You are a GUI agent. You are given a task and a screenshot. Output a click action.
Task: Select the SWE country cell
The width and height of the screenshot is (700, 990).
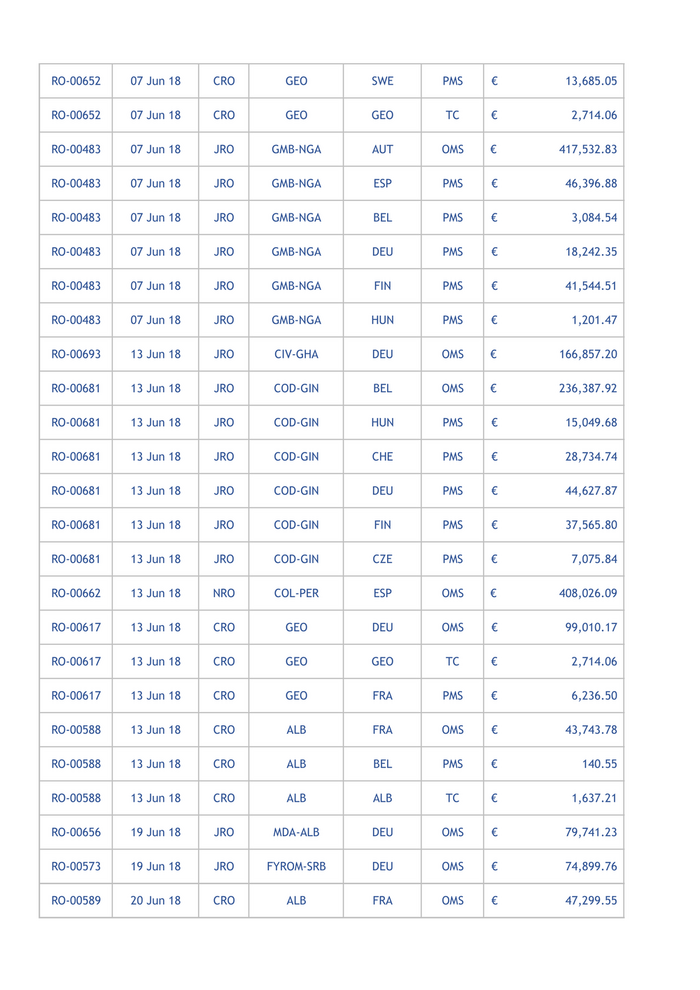[382, 81]
